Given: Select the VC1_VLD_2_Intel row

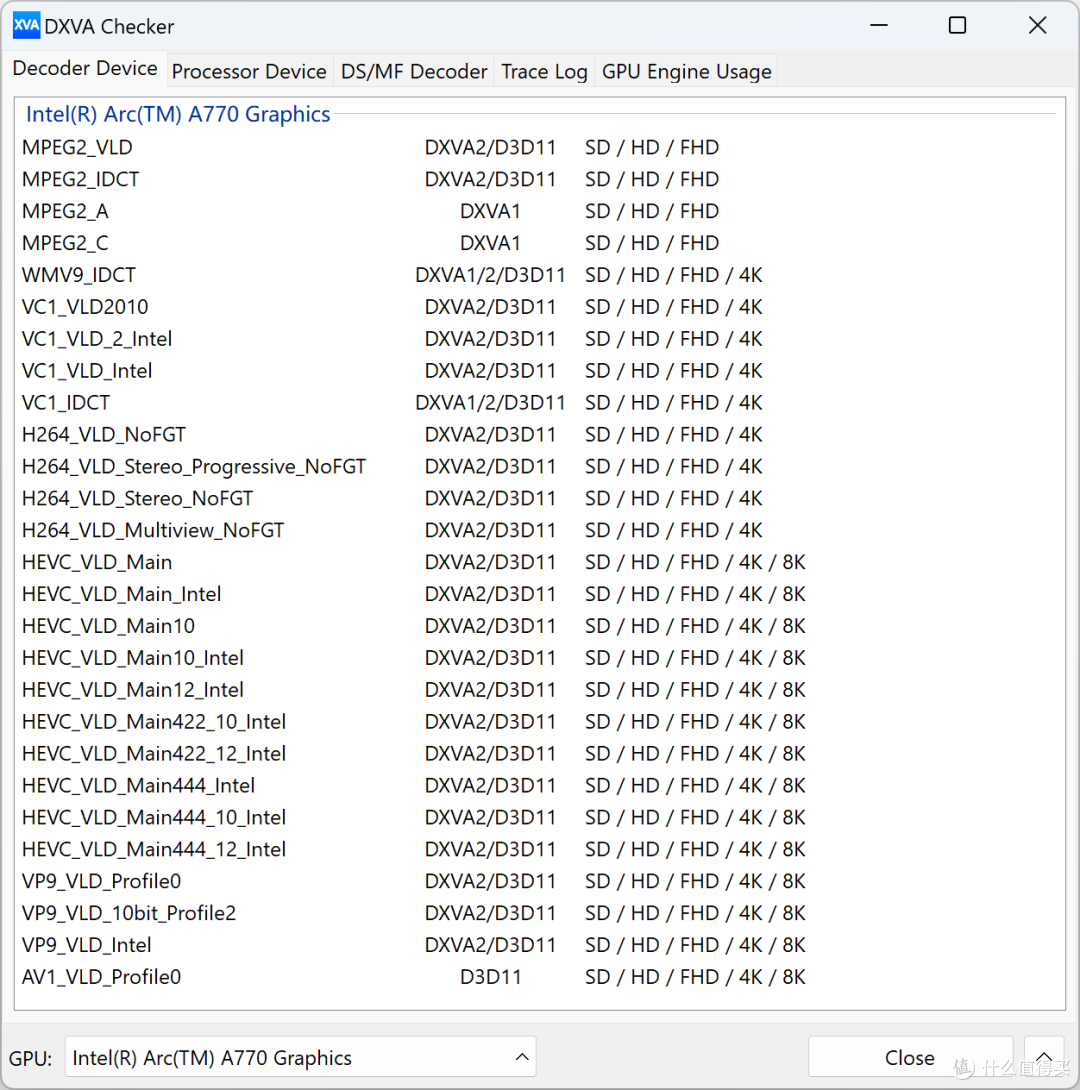Looking at the screenshot, I should tap(539, 339).
